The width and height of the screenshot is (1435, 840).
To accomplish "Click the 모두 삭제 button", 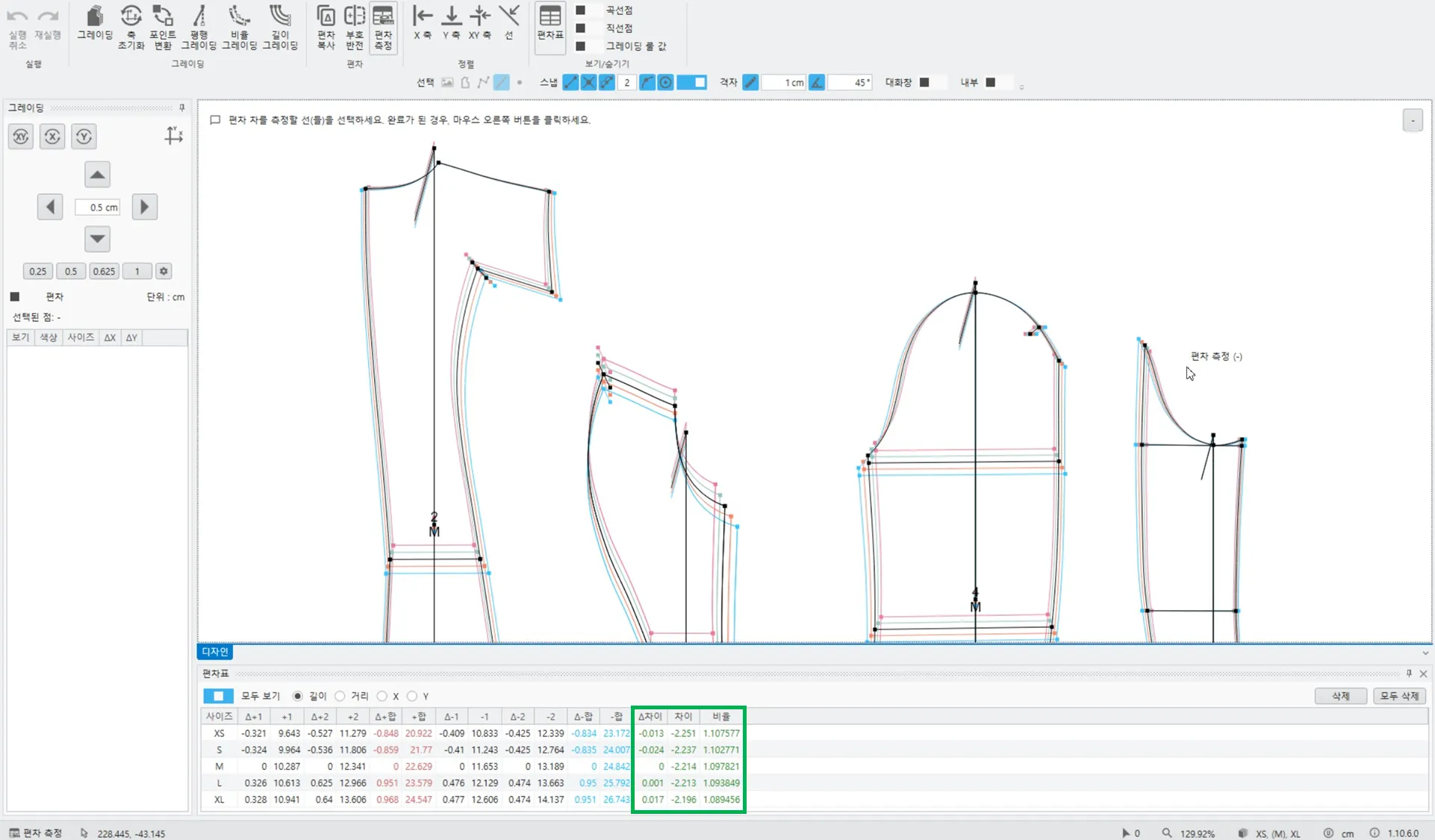I will pos(1399,696).
